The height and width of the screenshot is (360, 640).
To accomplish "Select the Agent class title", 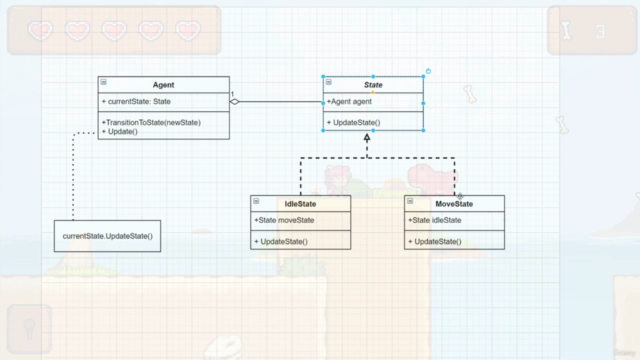I will [163, 85].
